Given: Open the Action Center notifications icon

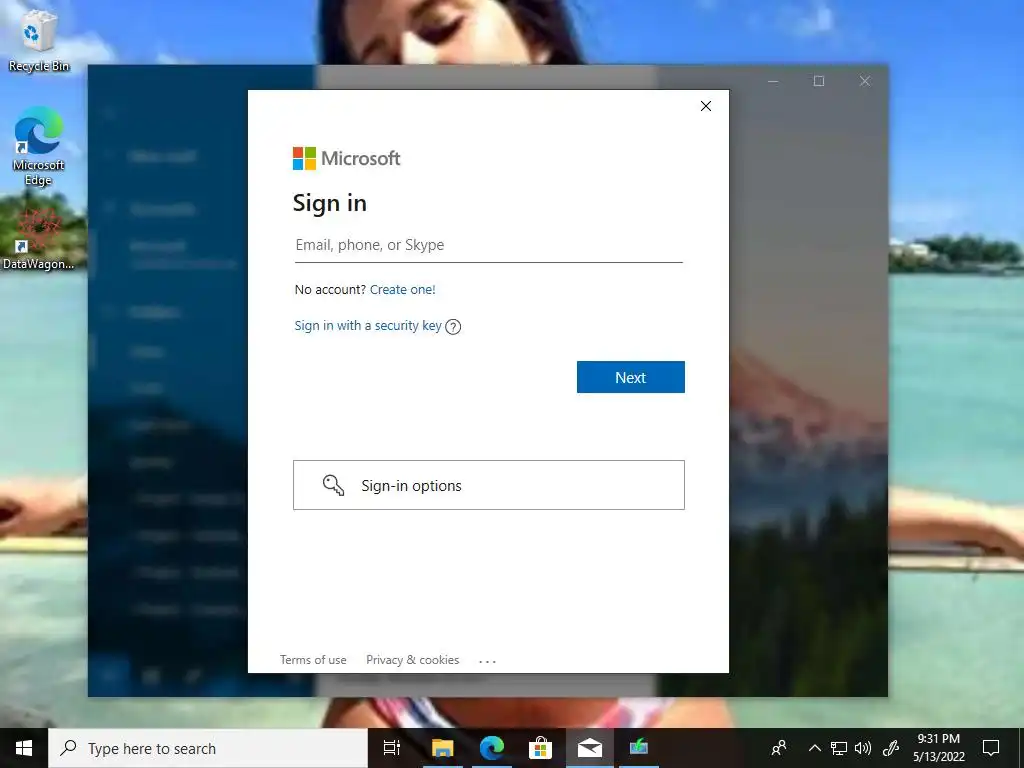Looking at the screenshot, I should coord(991,748).
